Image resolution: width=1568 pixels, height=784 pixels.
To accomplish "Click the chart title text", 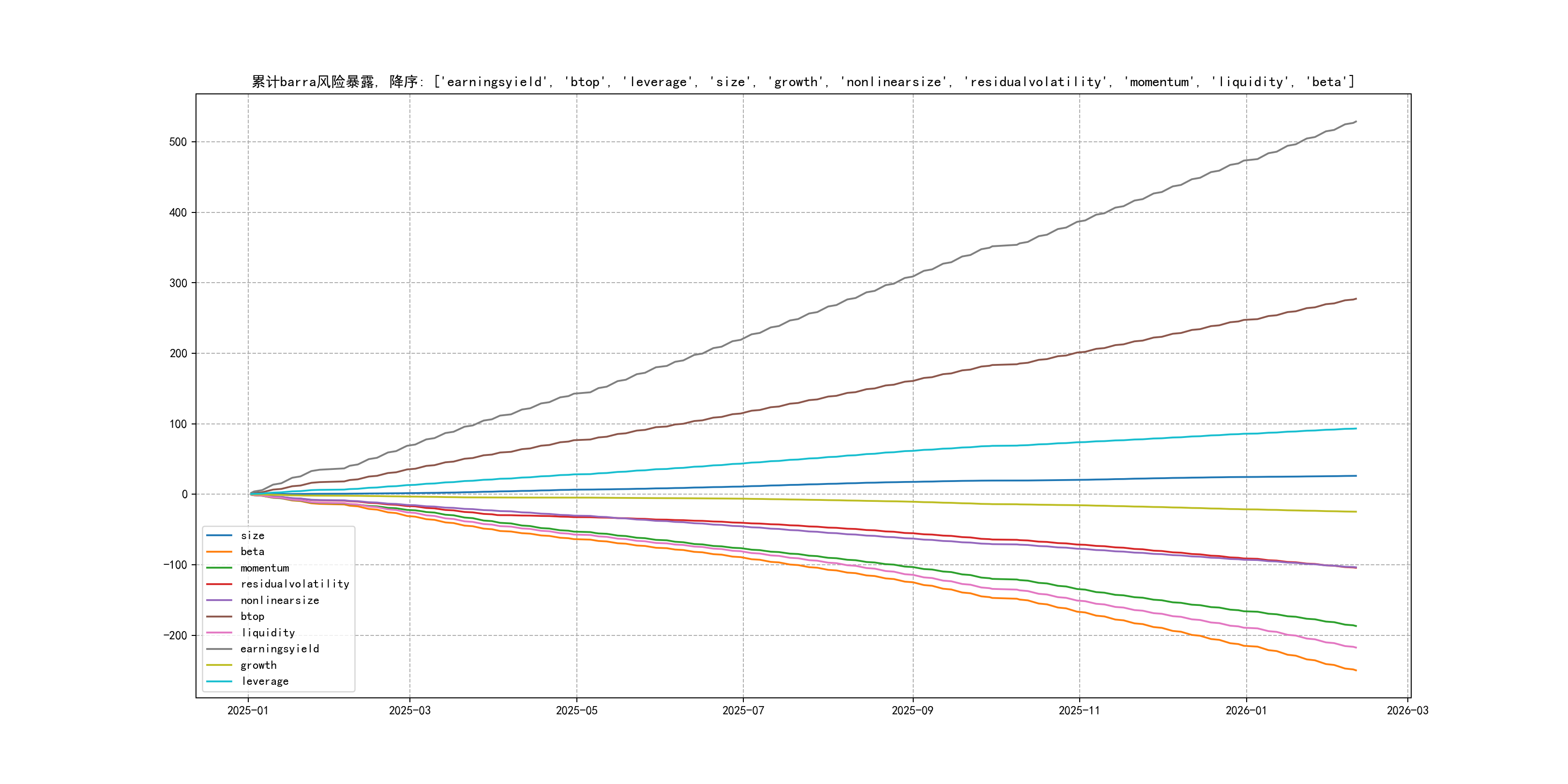I will tap(803, 82).
